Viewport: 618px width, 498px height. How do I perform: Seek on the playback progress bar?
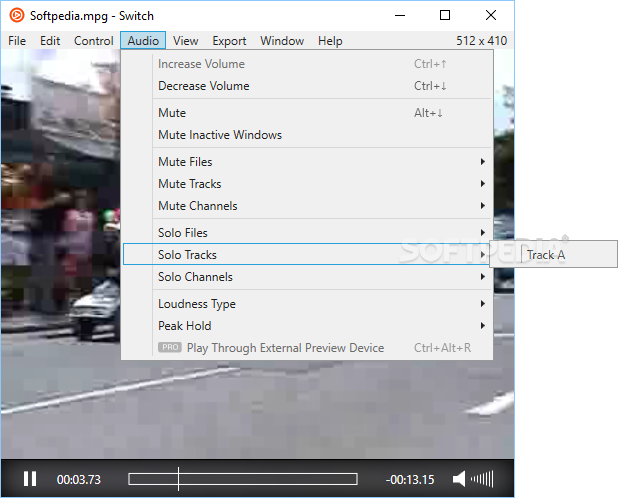(x=243, y=479)
